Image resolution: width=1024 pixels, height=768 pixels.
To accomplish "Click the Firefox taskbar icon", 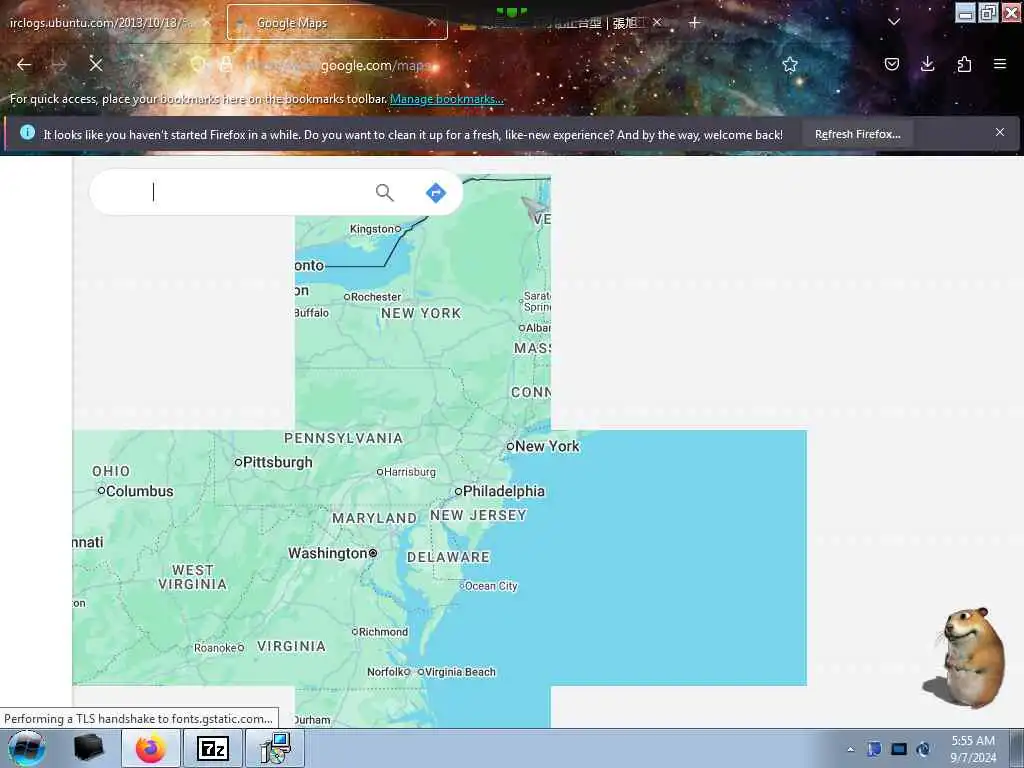I will click(x=151, y=748).
